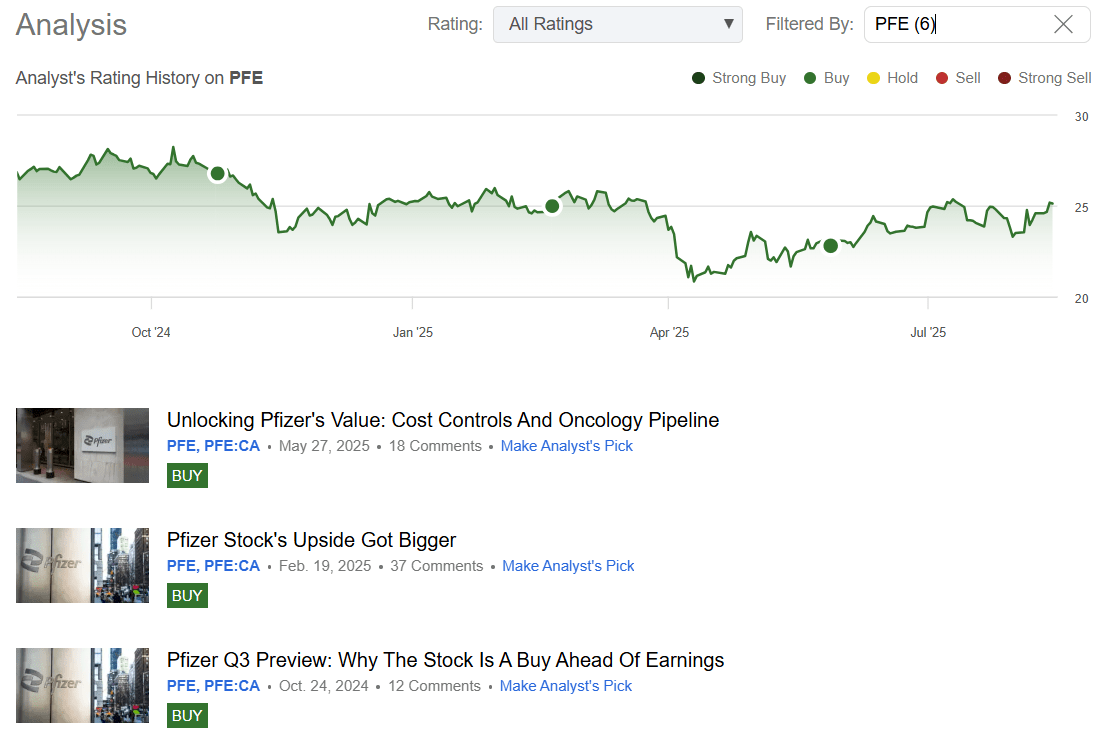Click the Strong Buy legend dot
This screenshot has height=735, width=1106.
click(x=698, y=77)
